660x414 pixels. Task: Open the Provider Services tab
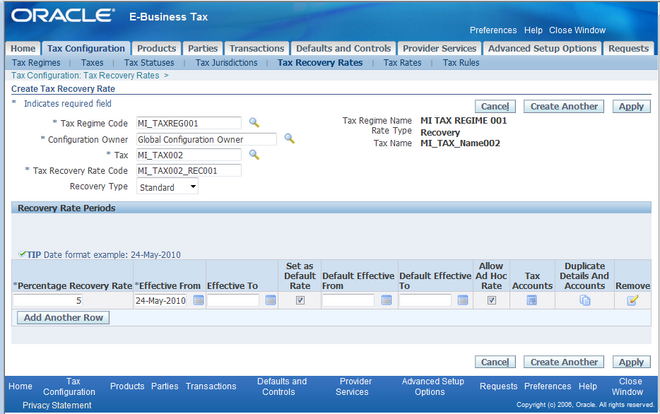tap(439, 48)
